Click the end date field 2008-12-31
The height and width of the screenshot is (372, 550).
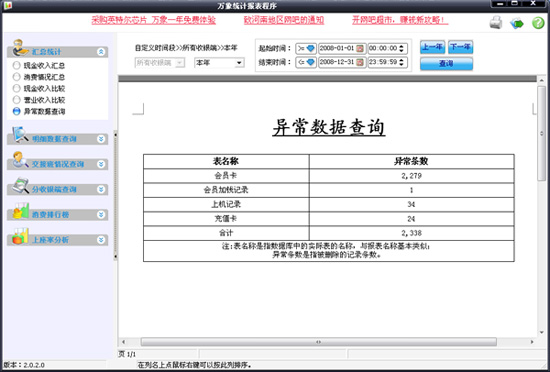342,62
